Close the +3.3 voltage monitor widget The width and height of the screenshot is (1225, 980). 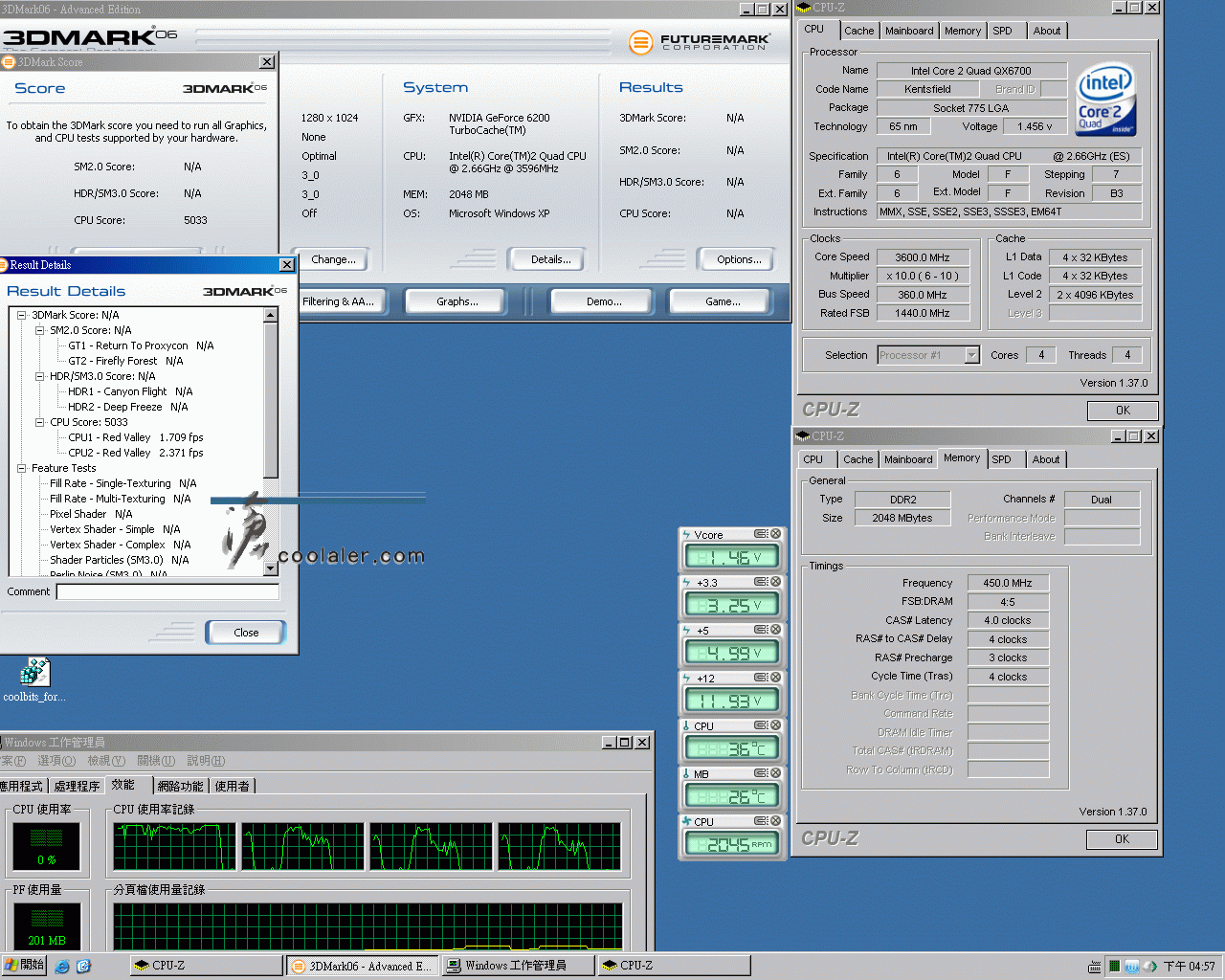tap(776, 582)
